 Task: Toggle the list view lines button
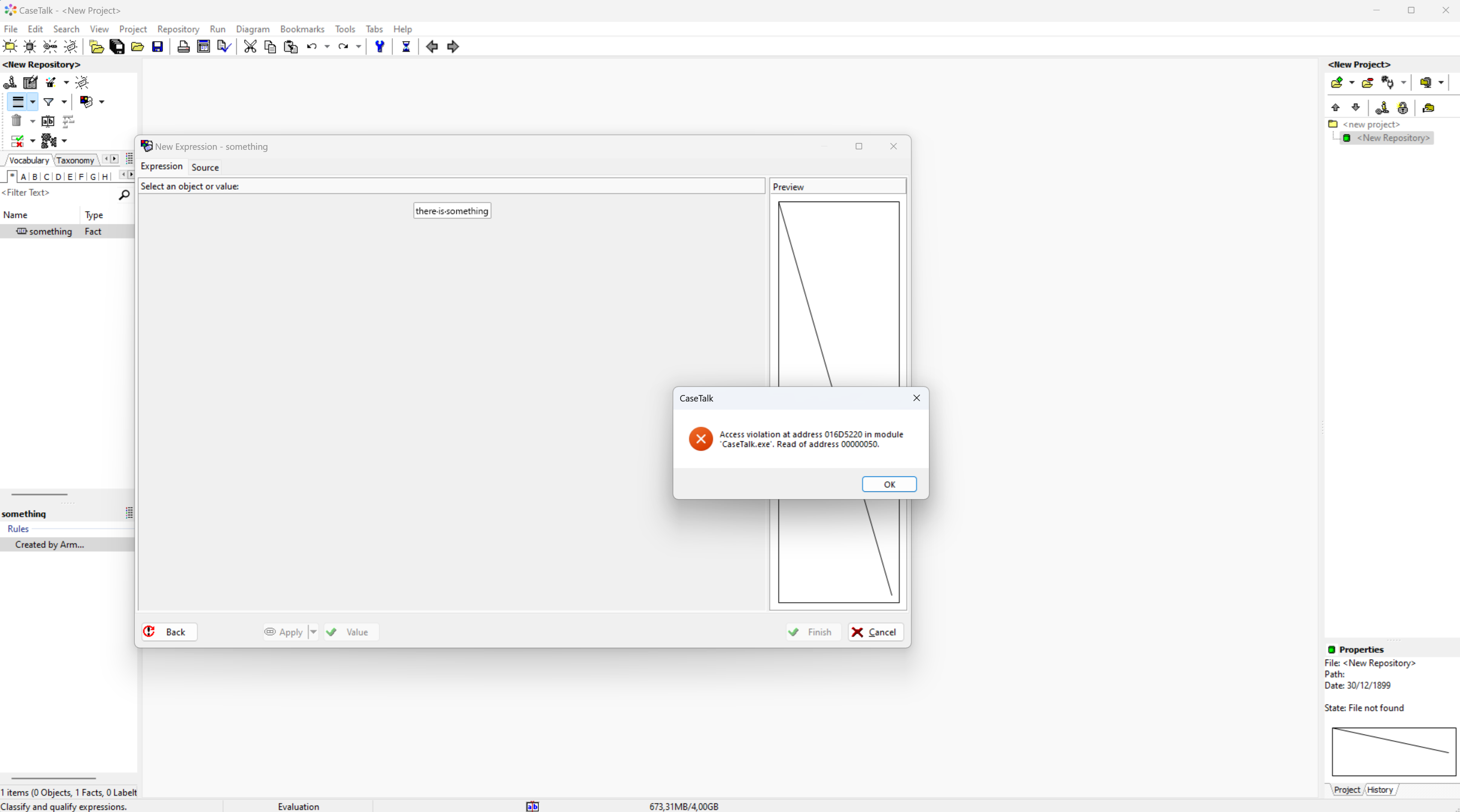18,102
